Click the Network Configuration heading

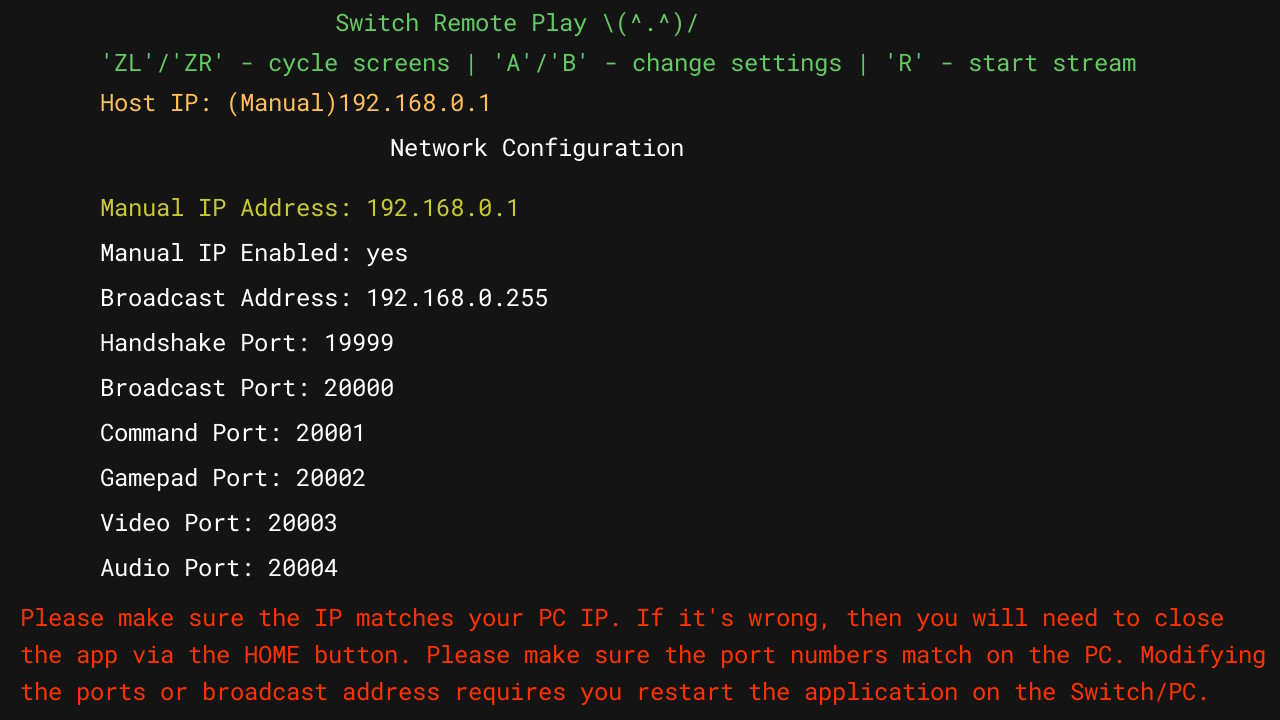pyautogui.click(x=537, y=148)
